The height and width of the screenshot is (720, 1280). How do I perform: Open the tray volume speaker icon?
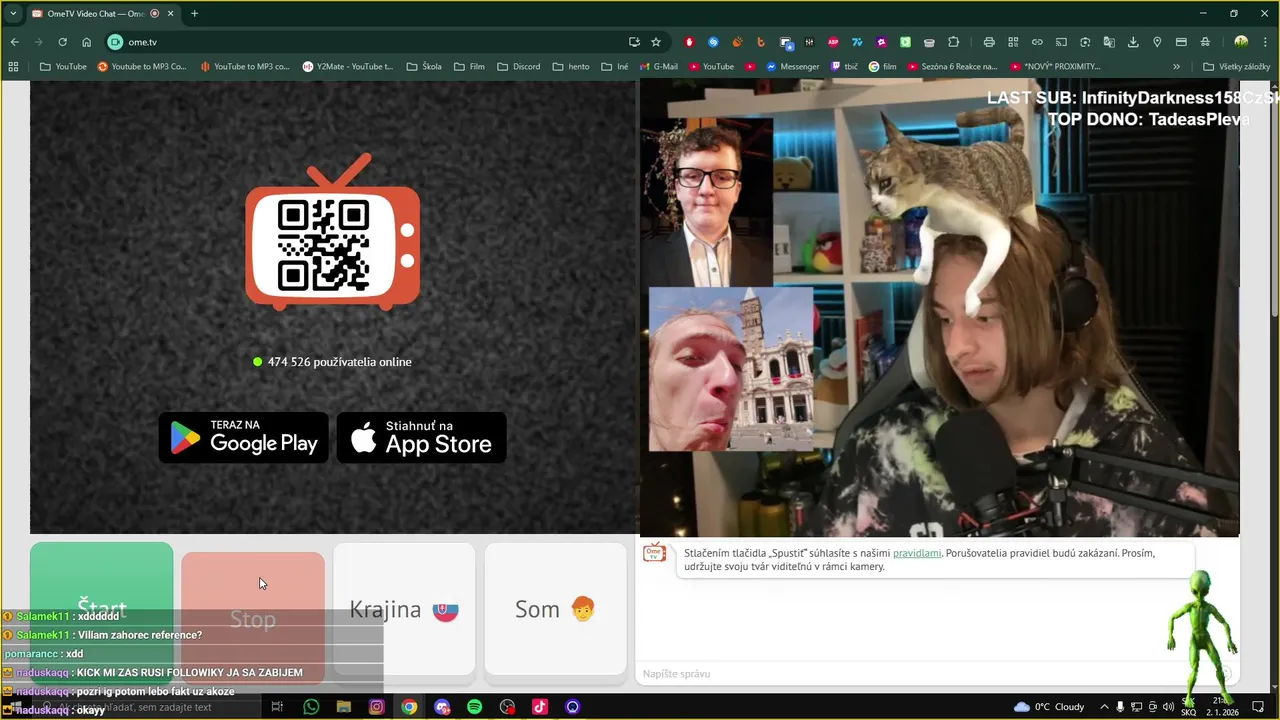[x=1169, y=707]
